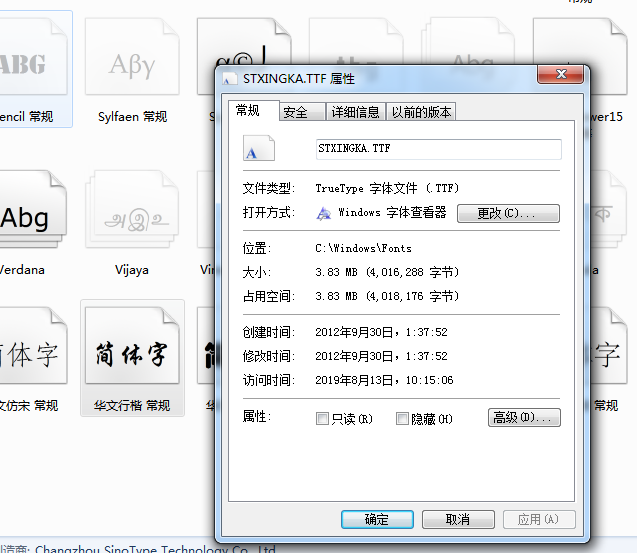Select the Verdana font icon

click(x=32, y=209)
